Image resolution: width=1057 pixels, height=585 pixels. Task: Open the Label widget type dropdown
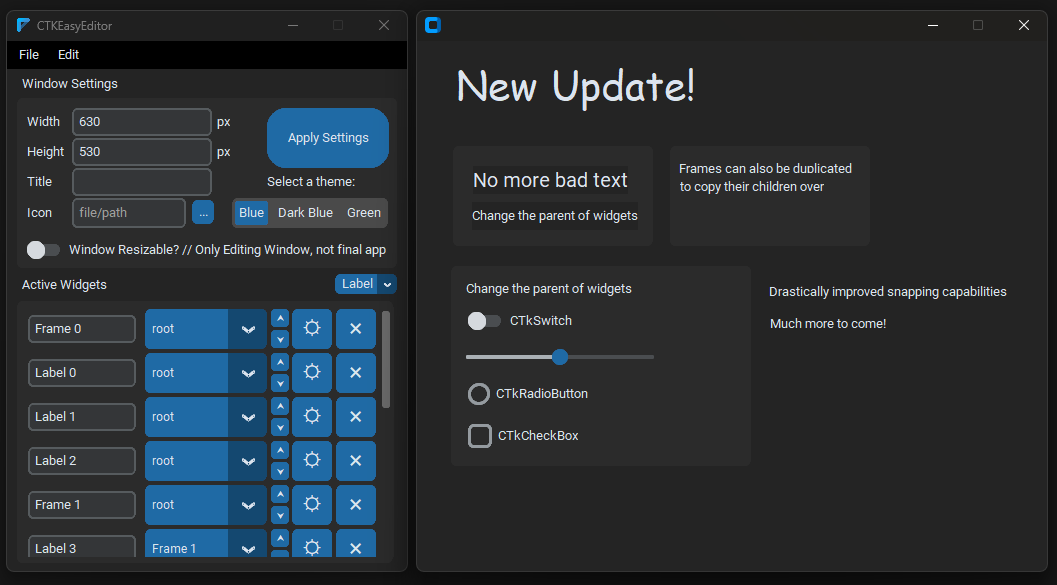tap(365, 284)
